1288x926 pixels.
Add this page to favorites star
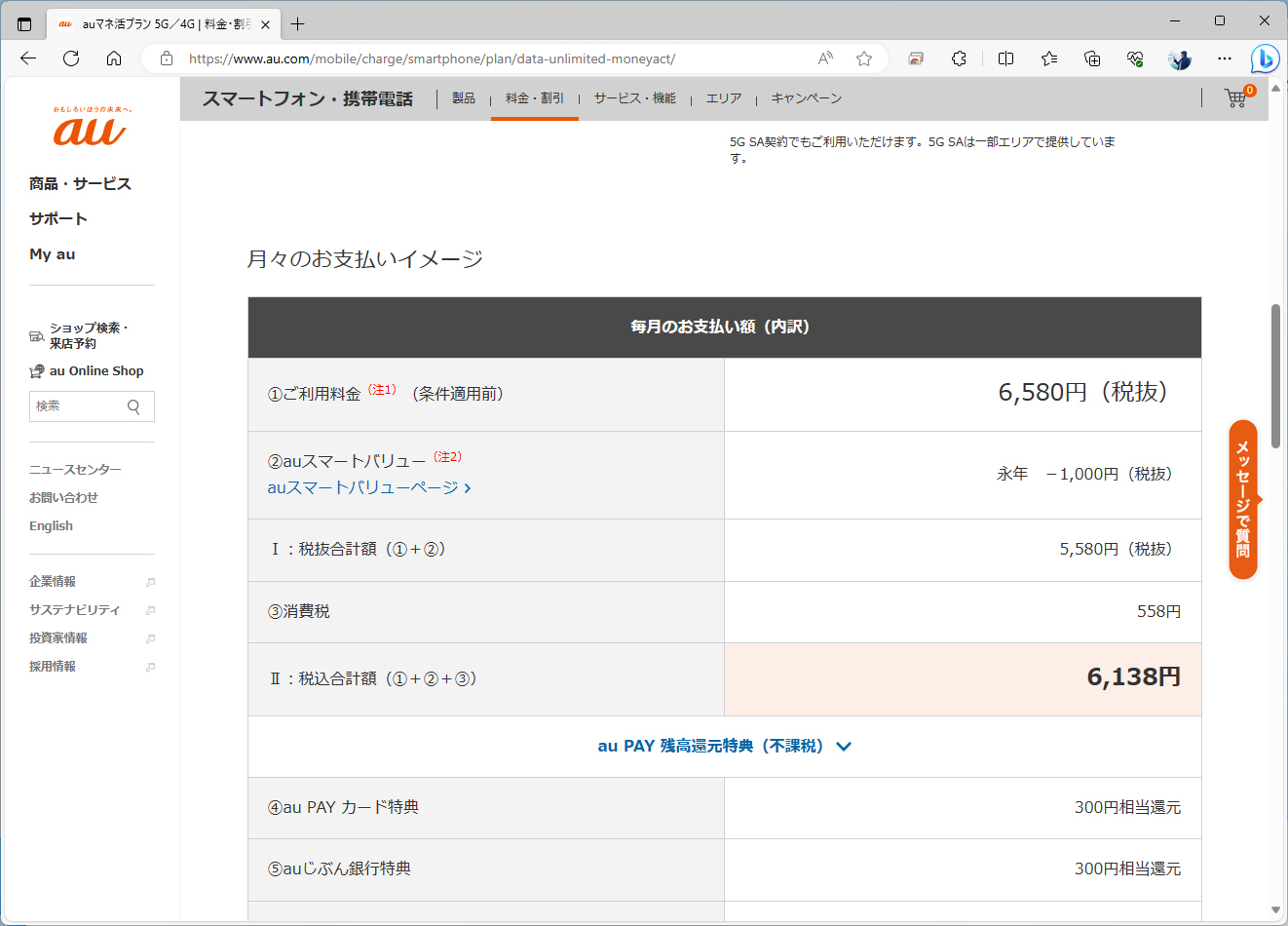tap(864, 58)
